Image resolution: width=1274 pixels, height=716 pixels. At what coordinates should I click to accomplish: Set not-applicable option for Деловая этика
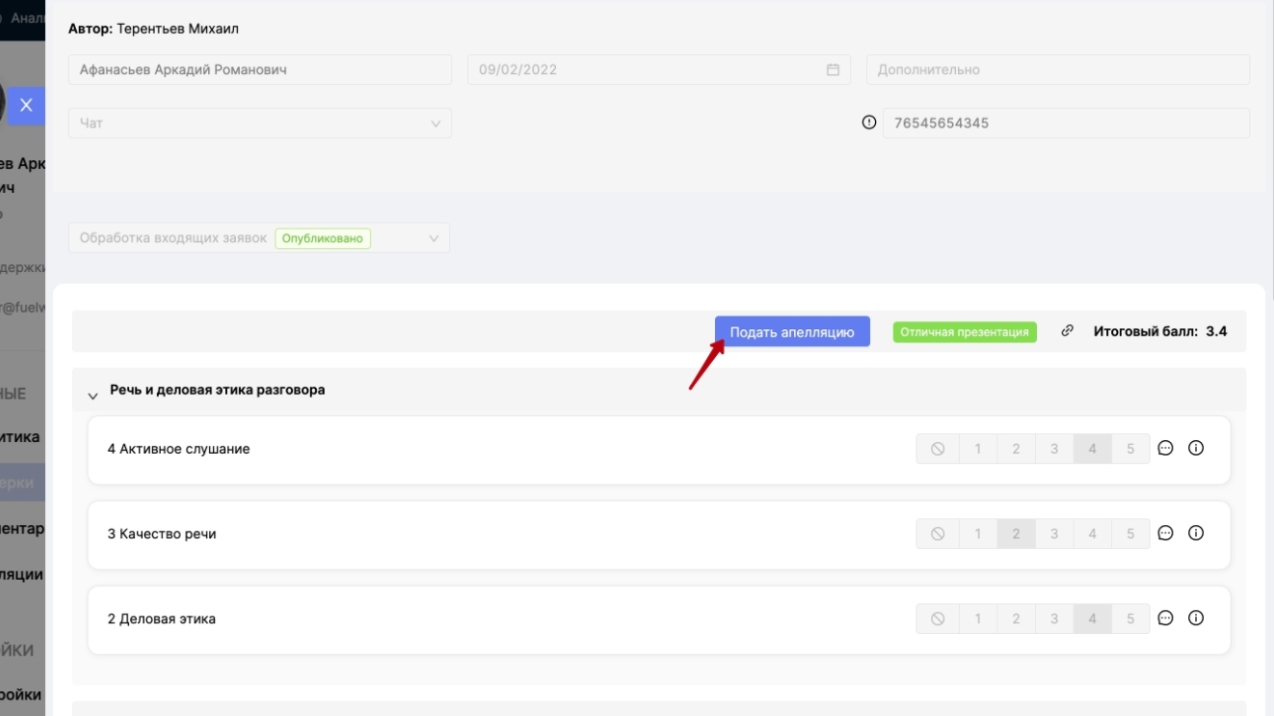[x=938, y=619]
